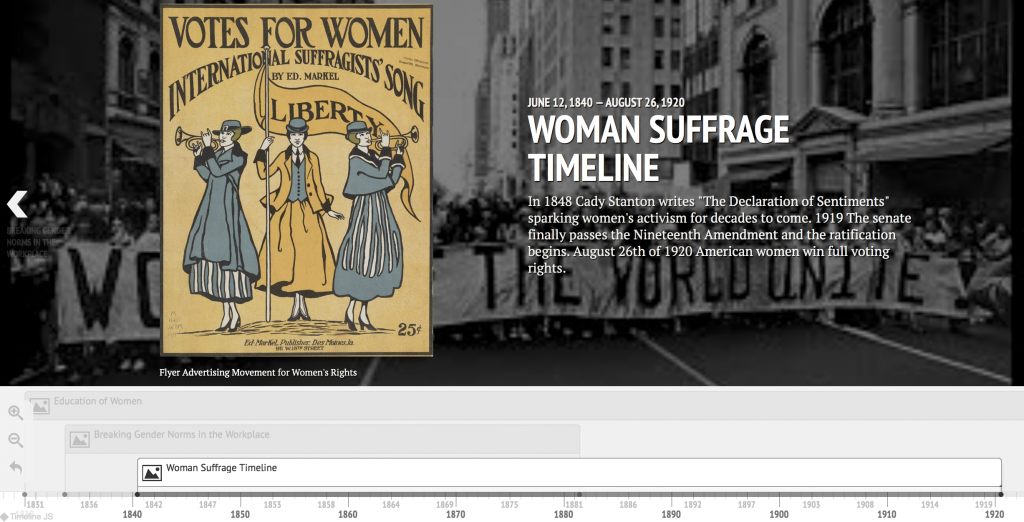
Task: Click the 1880 label on time axis
Action: pyautogui.click(x=563, y=514)
